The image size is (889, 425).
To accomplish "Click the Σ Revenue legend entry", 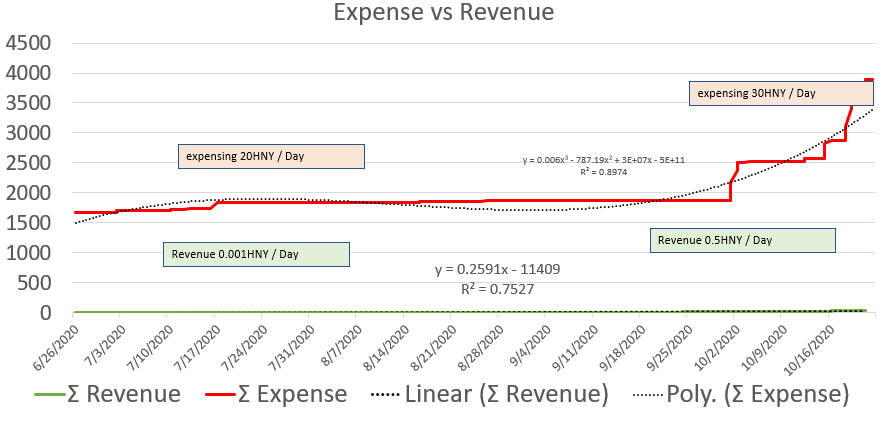I will click(x=124, y=394).
